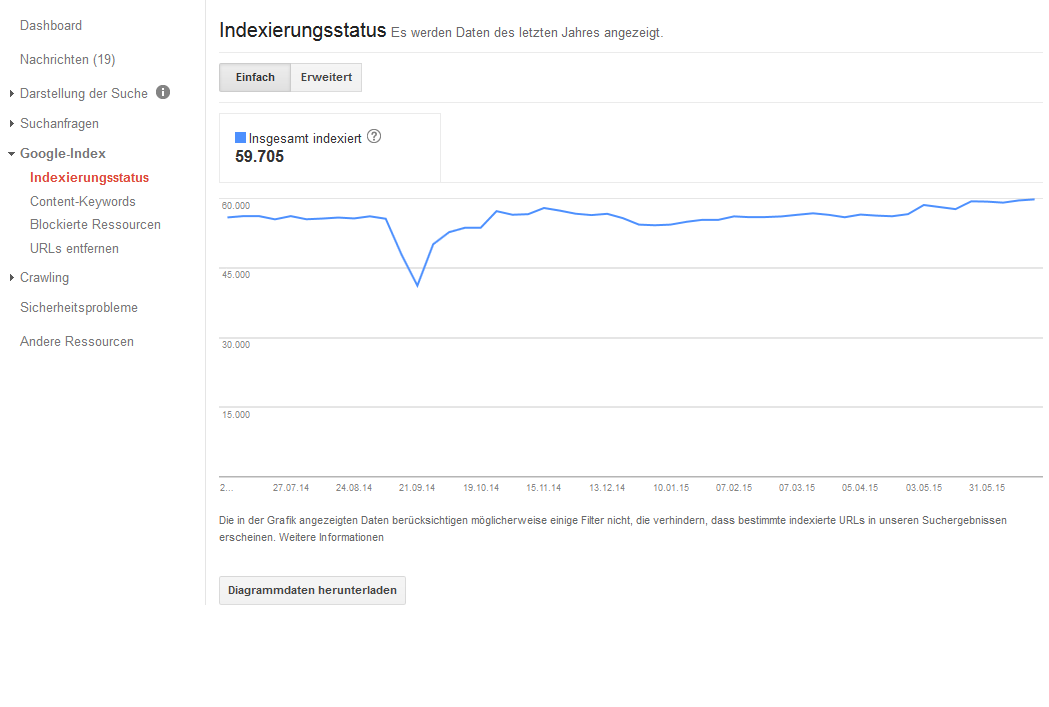
Task: Open Blockierte Ressourcen in the sidebar
Action: pyautogui.click(x=96, y=225)
